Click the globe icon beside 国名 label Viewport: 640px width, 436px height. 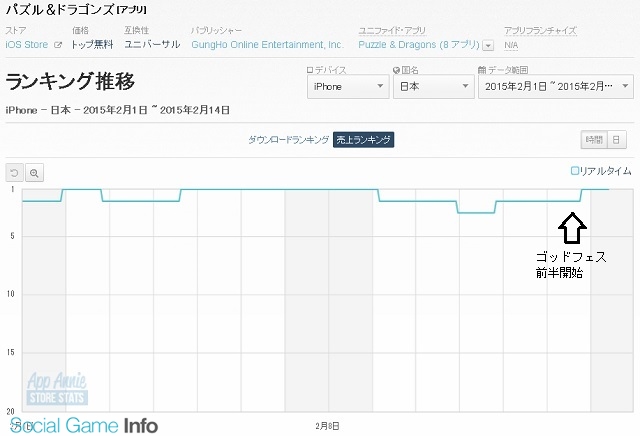(397, 69)
